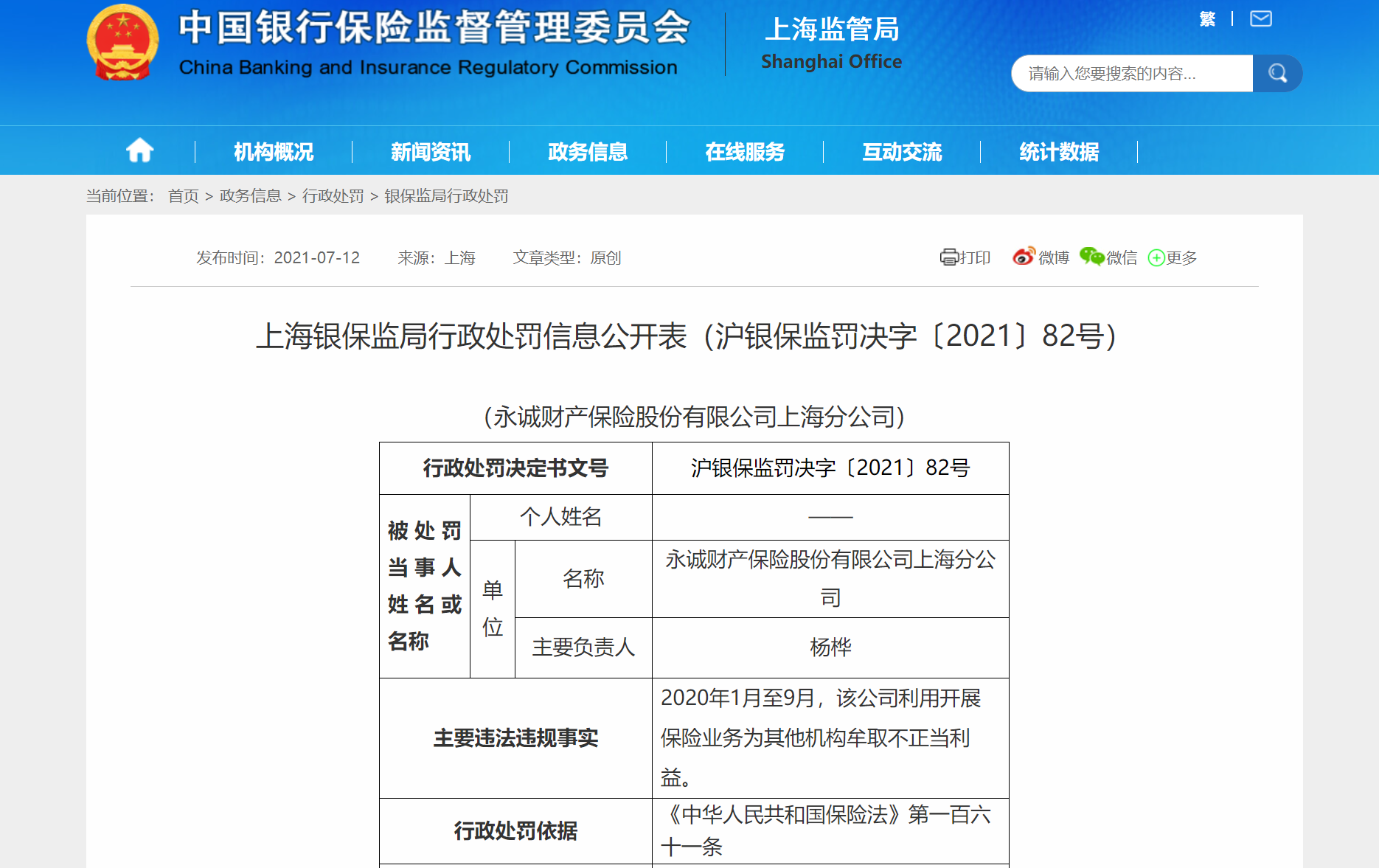The height and width of the screenshot is (868, 1379).
Task: Click the name 杨桦 in table
Action: [830, 647]
